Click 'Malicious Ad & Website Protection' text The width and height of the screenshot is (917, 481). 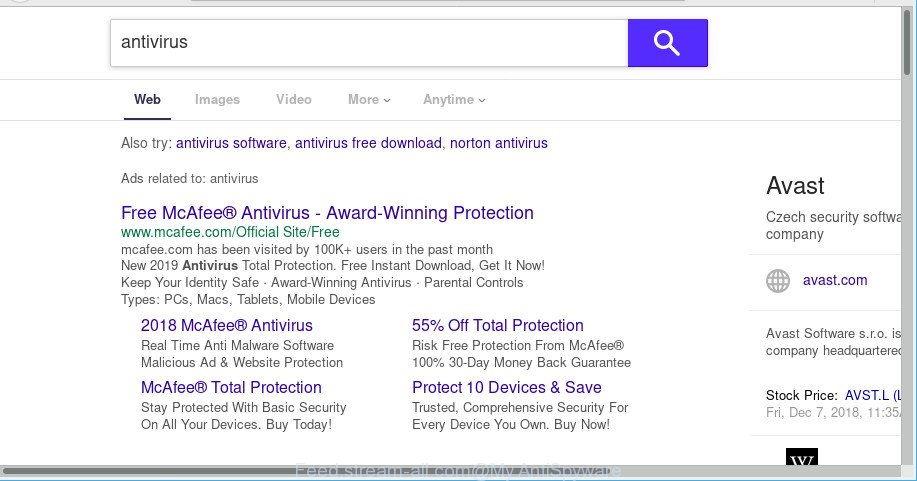coord(242,362)
